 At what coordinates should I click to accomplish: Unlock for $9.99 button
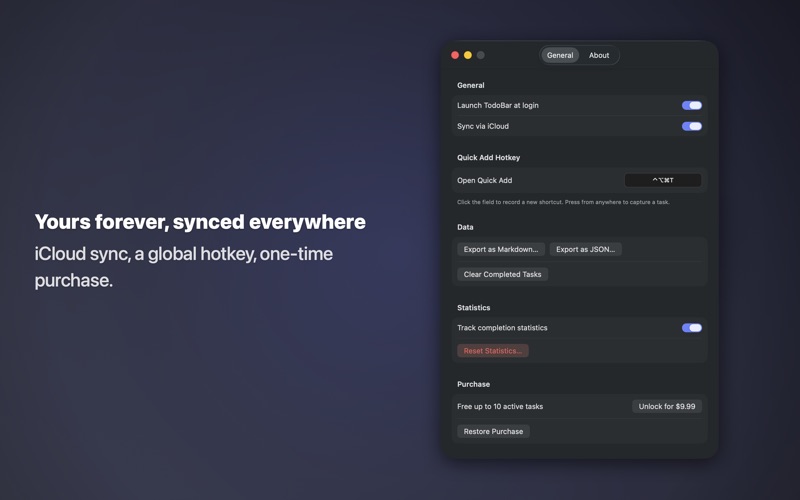point(667,406)
